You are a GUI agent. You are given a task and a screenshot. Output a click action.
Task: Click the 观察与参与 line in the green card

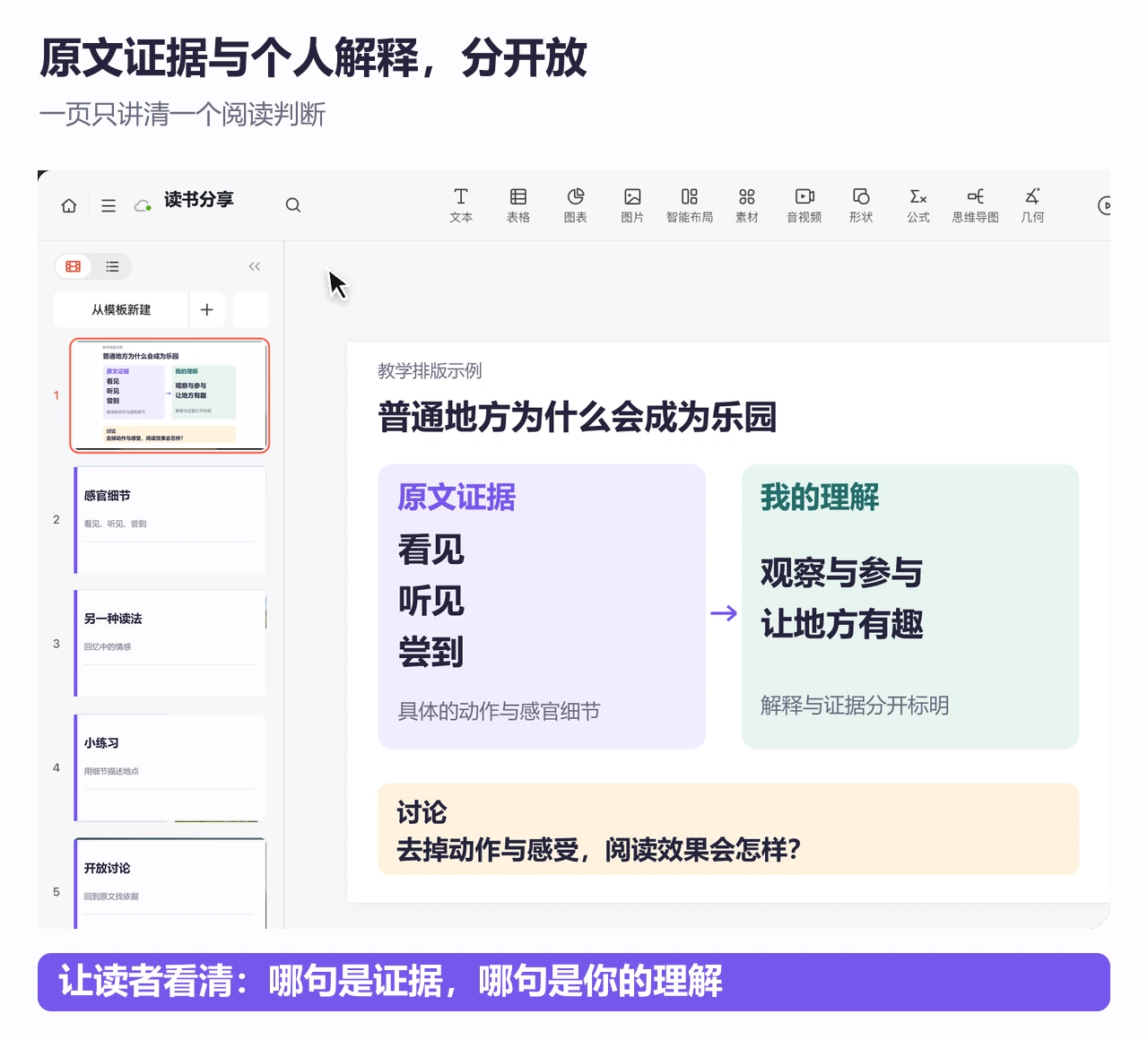point(842,572)
